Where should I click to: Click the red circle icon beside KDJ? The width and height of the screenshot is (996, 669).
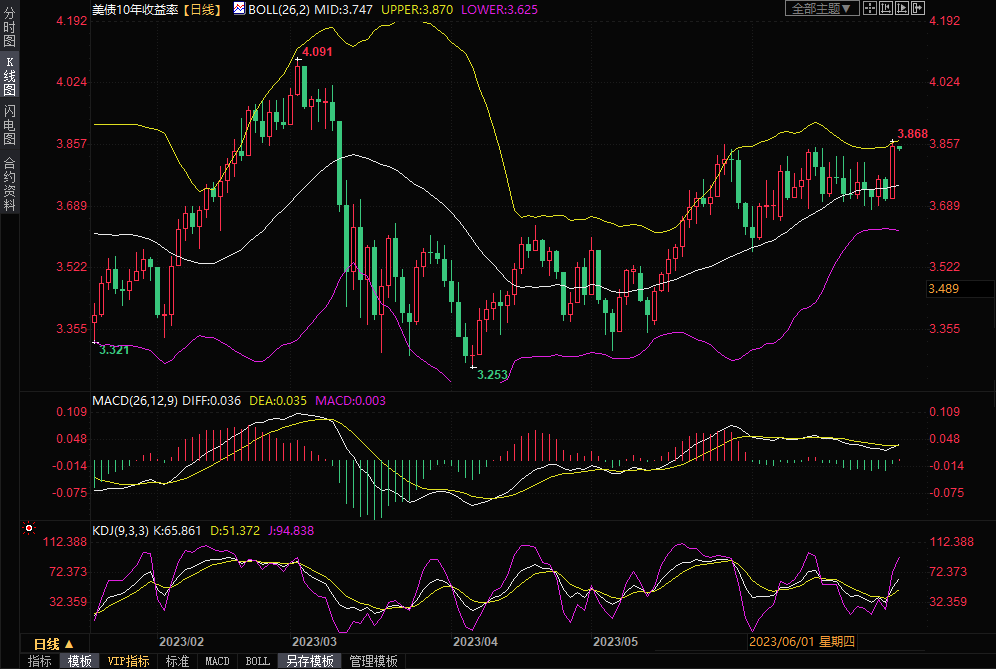[x=28, y=528]
